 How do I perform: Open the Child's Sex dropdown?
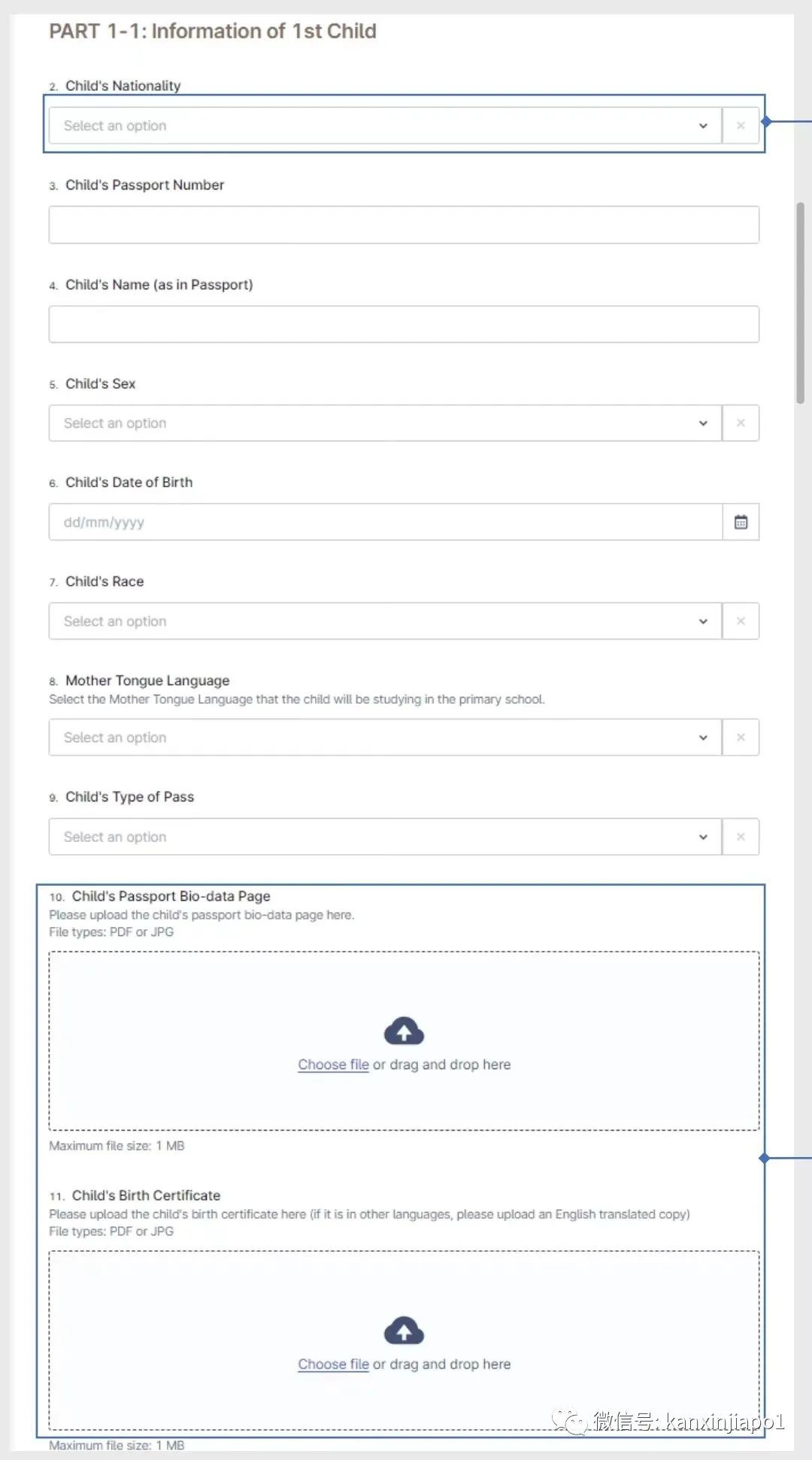tap(385, 423)
